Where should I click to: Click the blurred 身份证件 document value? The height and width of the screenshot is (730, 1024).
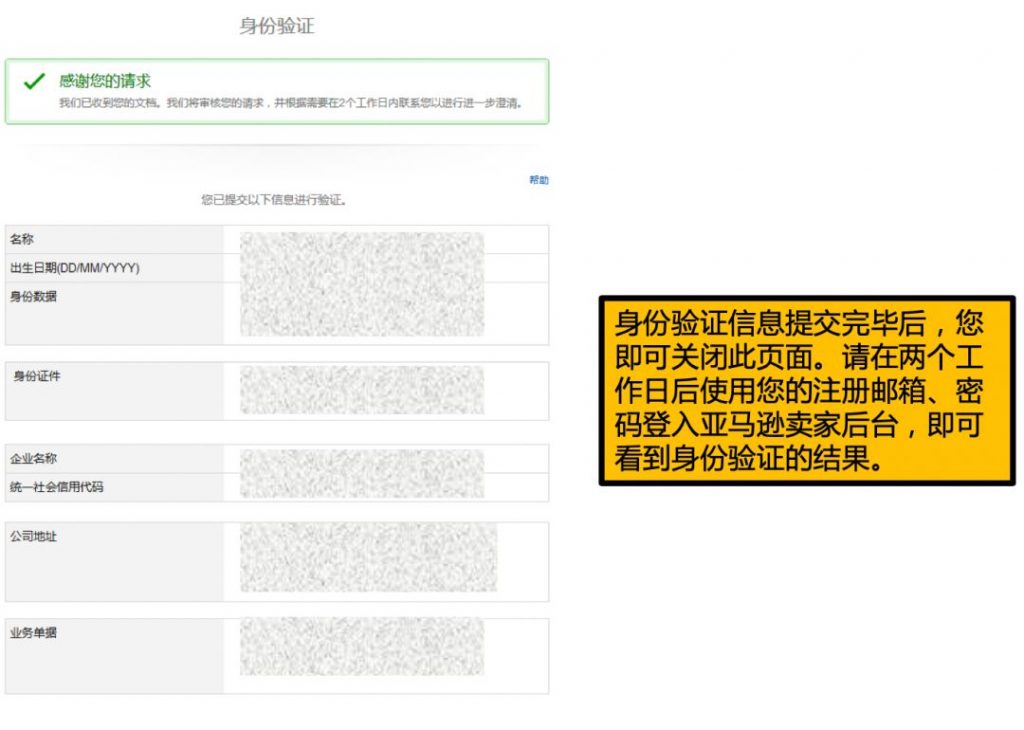[x=361, y=390]
